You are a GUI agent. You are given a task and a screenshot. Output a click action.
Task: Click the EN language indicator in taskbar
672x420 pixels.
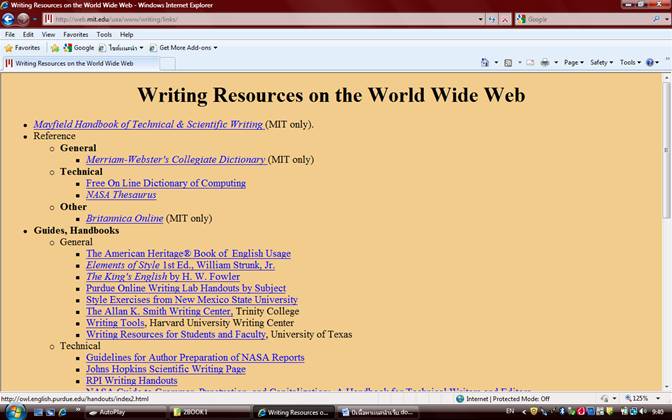510,411
